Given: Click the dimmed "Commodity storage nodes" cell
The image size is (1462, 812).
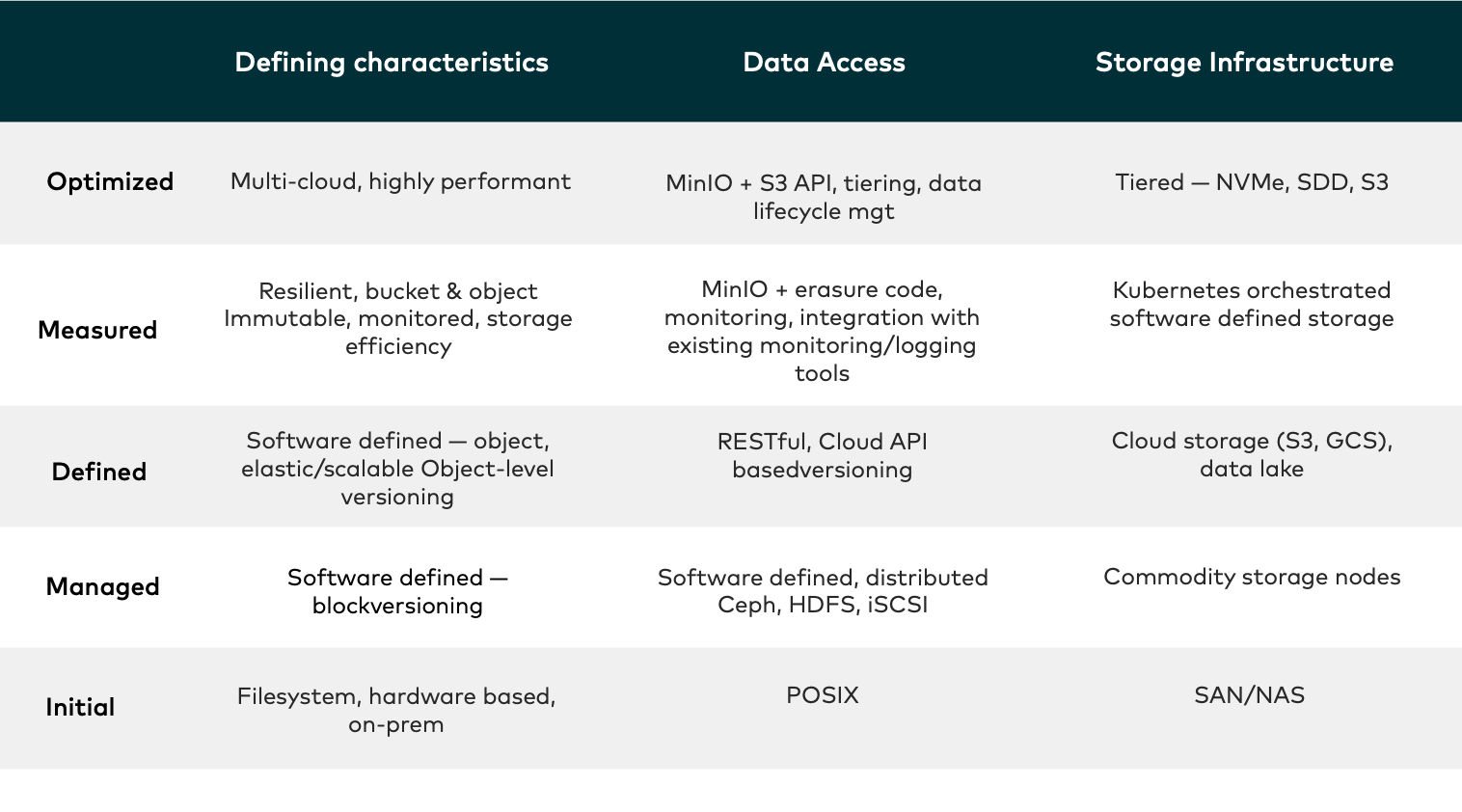Looking at the screenshot, I should click(x=1251, y=577).
